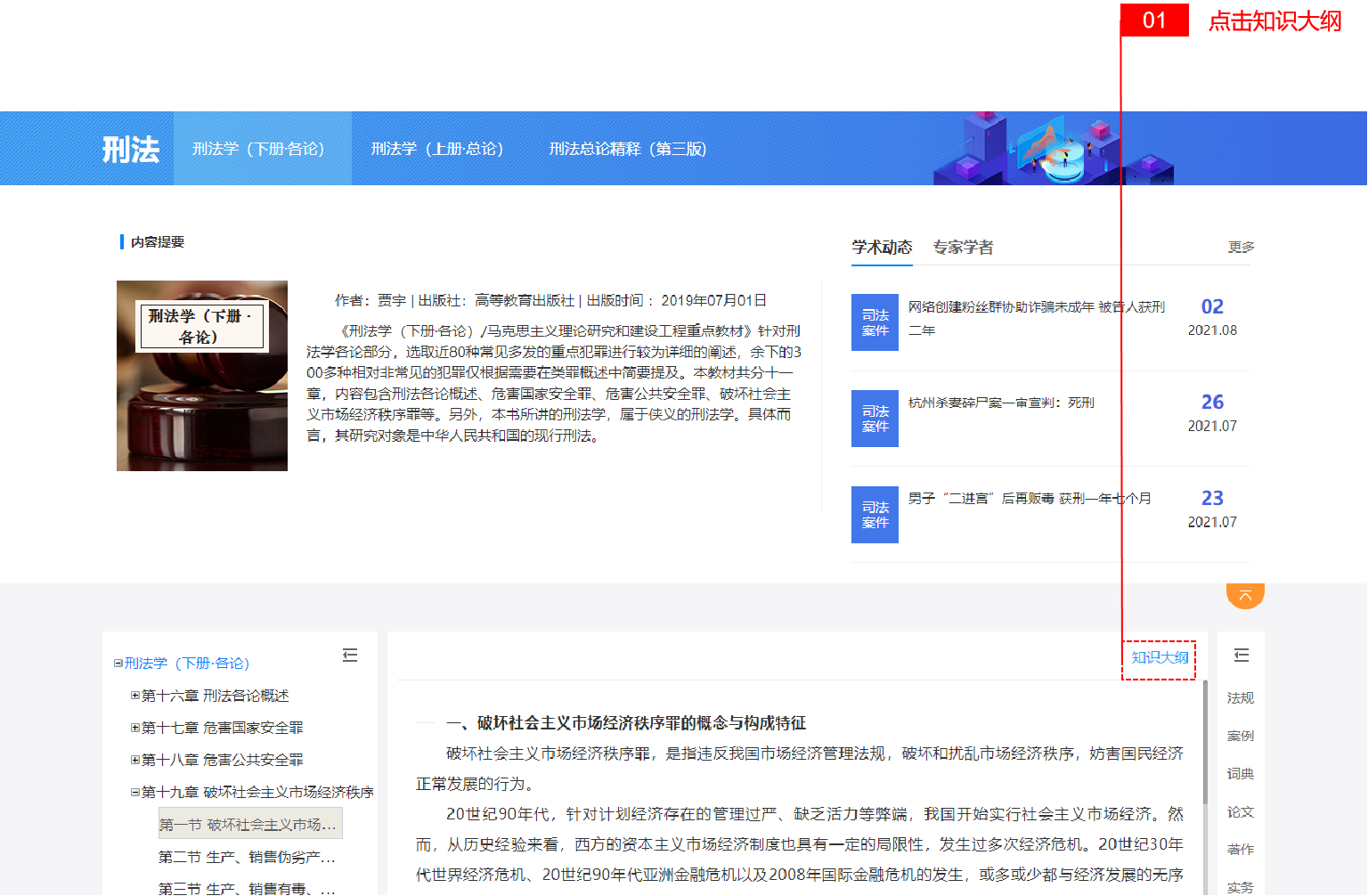The height and width of the screenshot is (896, 1368).
Task: Collapse the right resources sidebar icon
Action: 1241,656
